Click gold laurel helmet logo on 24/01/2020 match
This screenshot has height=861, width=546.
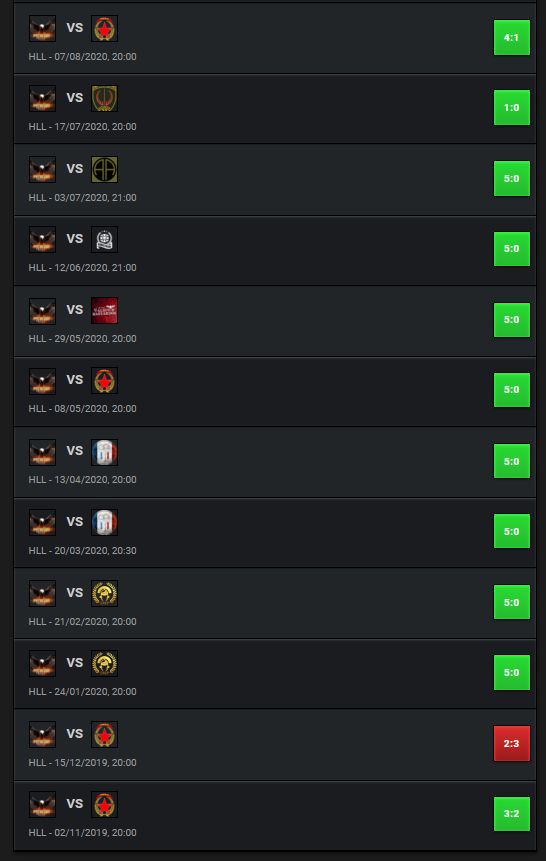coord(104,663)
